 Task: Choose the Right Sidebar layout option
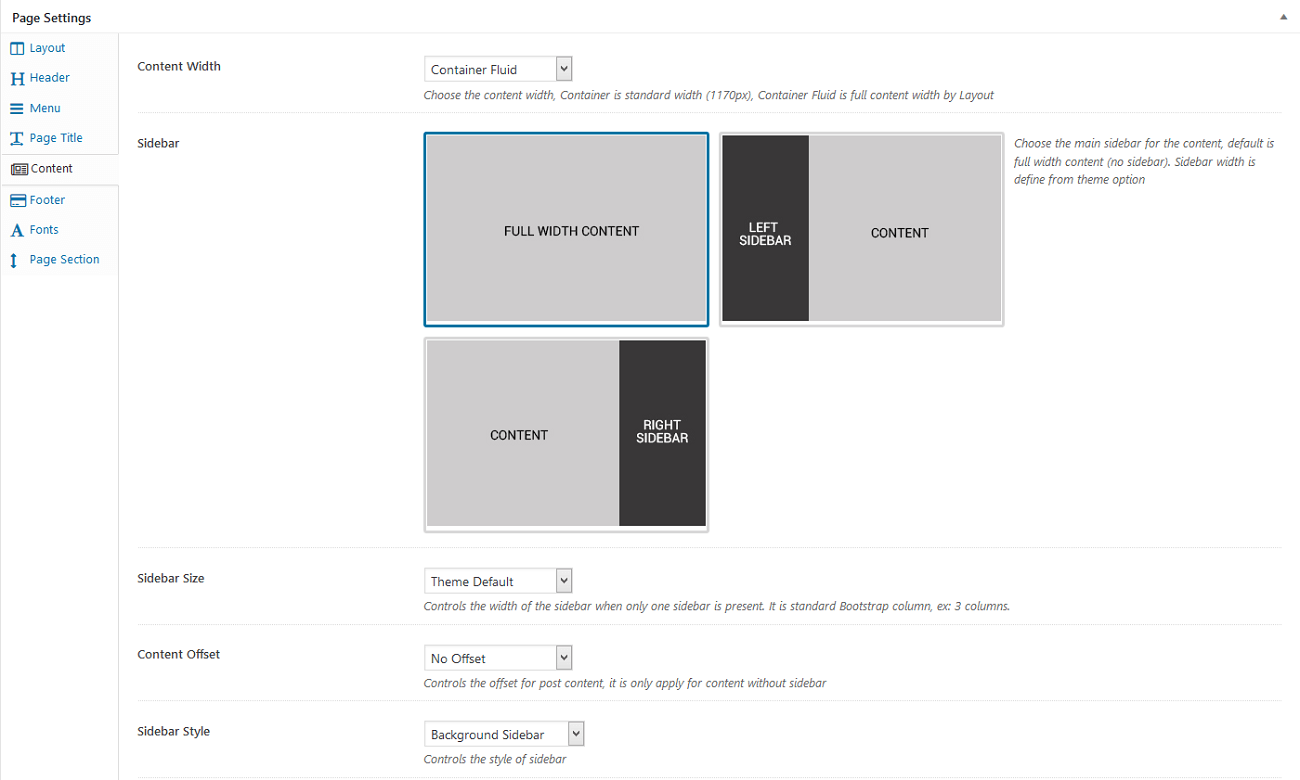[566, 434]
